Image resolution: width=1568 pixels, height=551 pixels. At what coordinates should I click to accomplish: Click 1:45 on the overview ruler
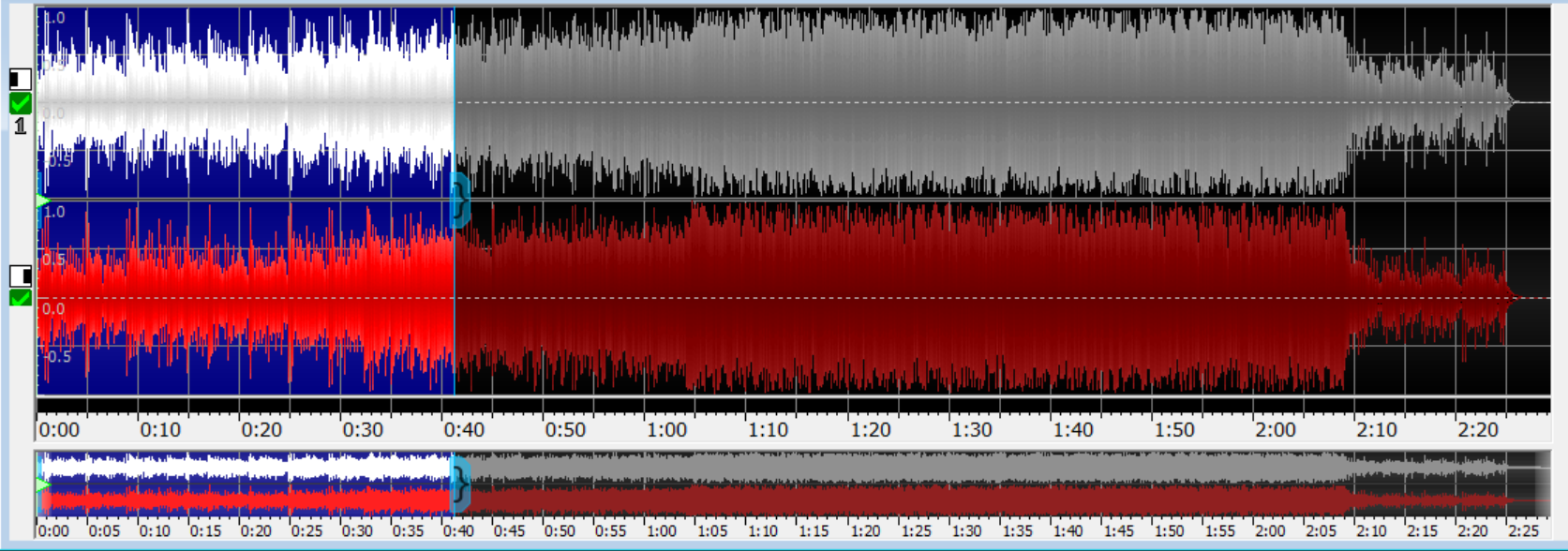coord(1117,531)
